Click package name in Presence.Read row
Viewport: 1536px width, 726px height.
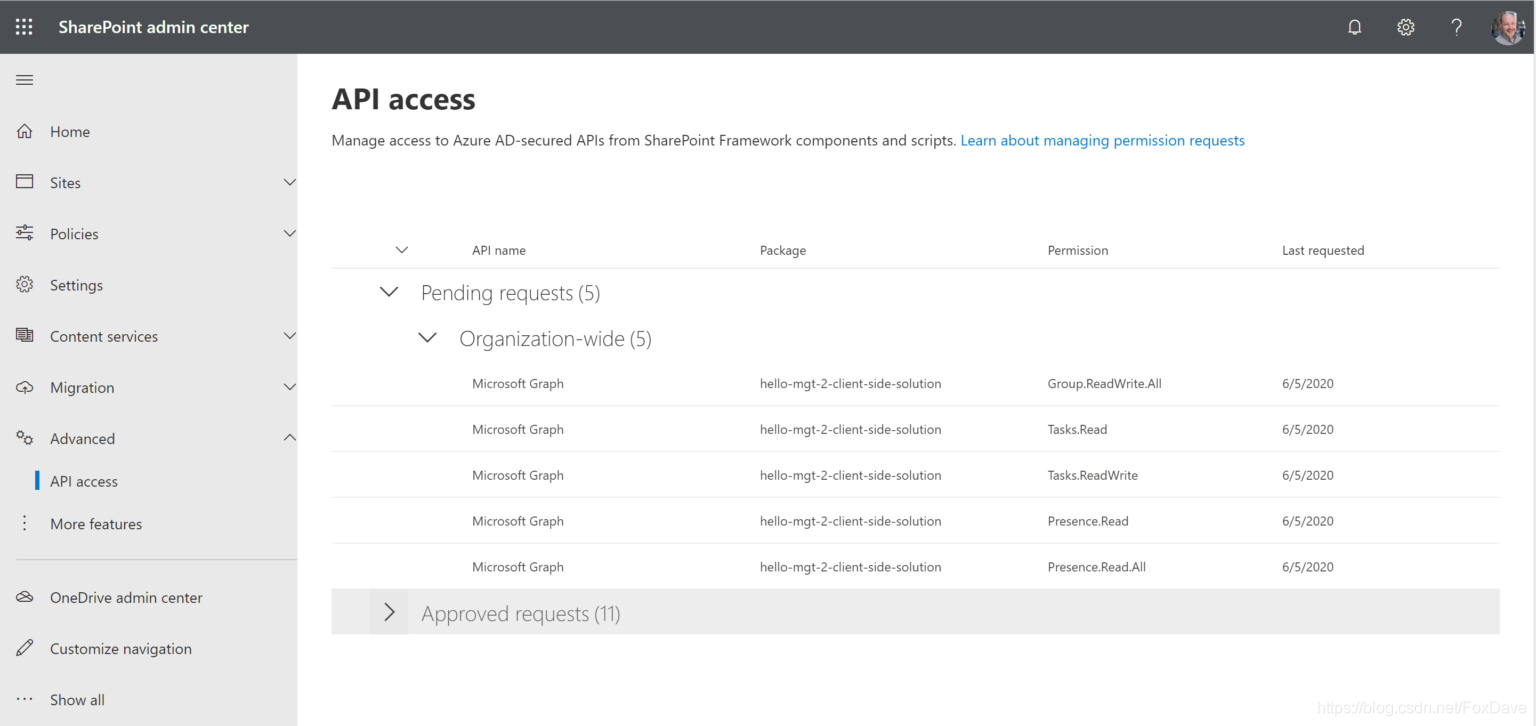pos(850,521)
